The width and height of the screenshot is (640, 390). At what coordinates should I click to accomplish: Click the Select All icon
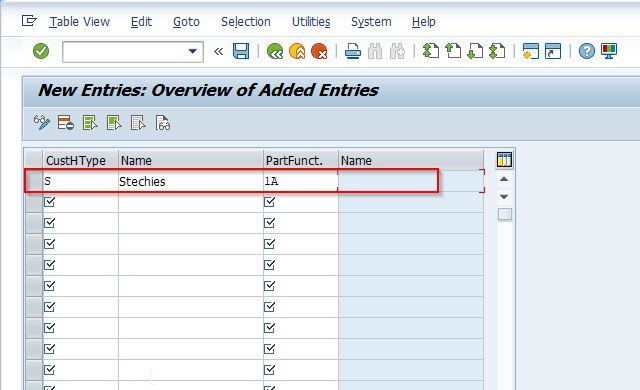pos(90,122)
